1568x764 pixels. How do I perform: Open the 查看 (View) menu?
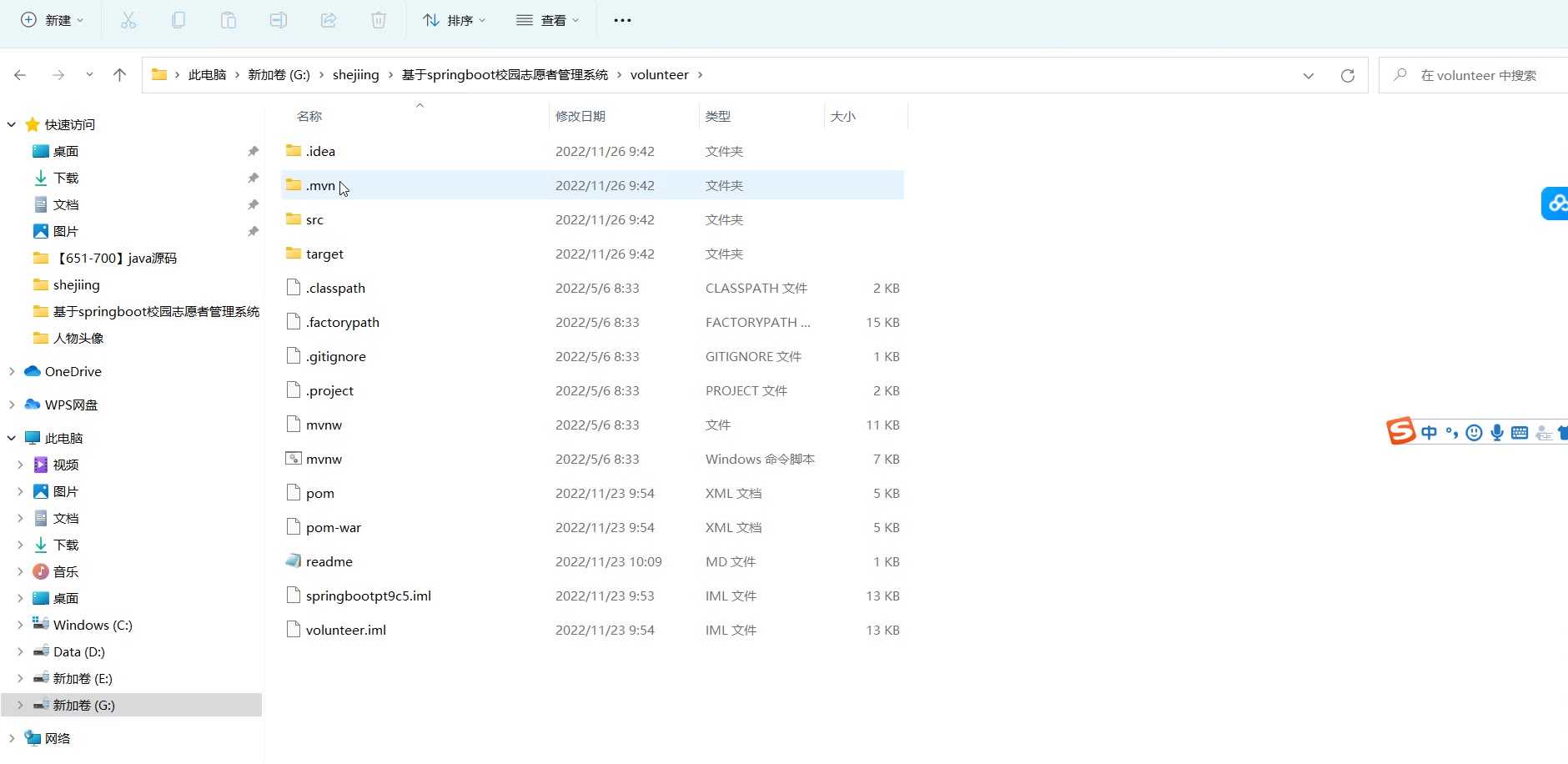(547, 20)
